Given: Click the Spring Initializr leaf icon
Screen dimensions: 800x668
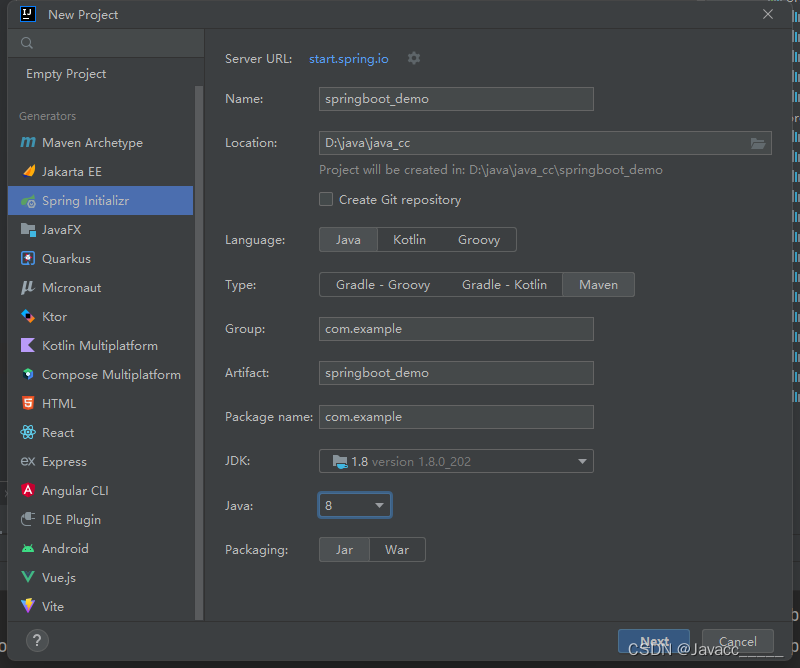Looking at the screenshot, I should pyautogui.click(x=28, y=201).
